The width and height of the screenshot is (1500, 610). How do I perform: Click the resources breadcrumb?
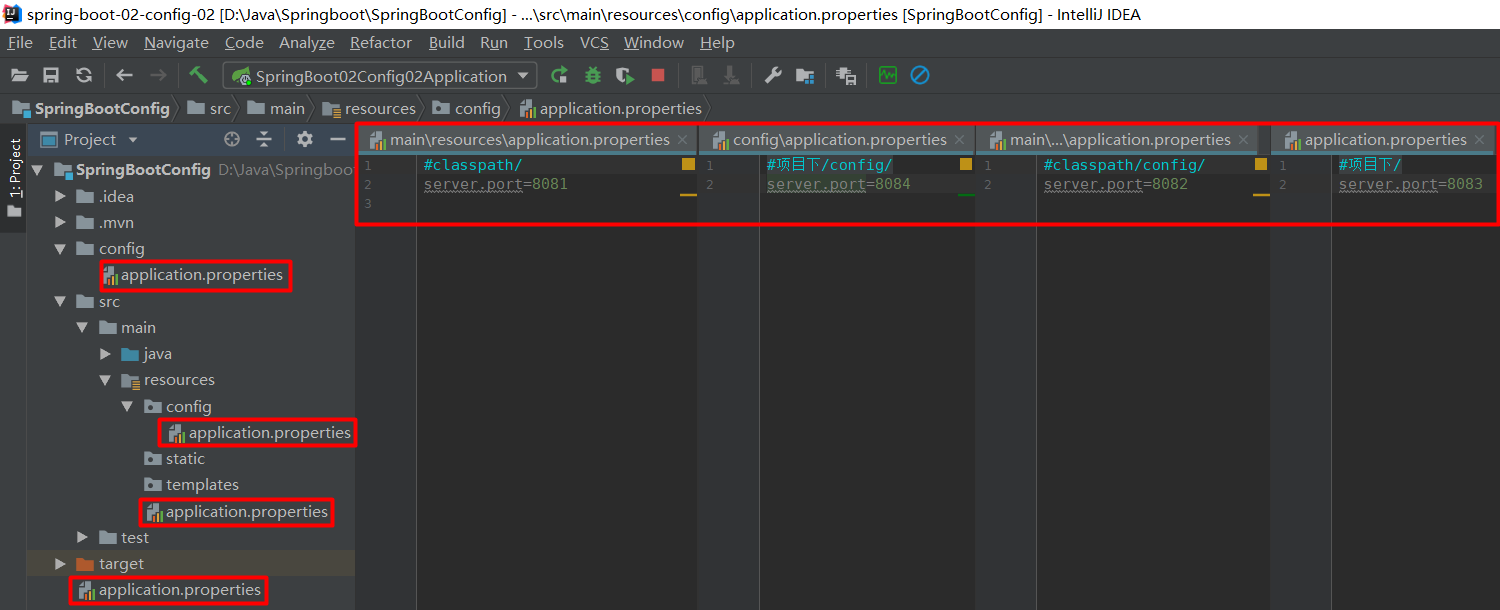[368, 109]
